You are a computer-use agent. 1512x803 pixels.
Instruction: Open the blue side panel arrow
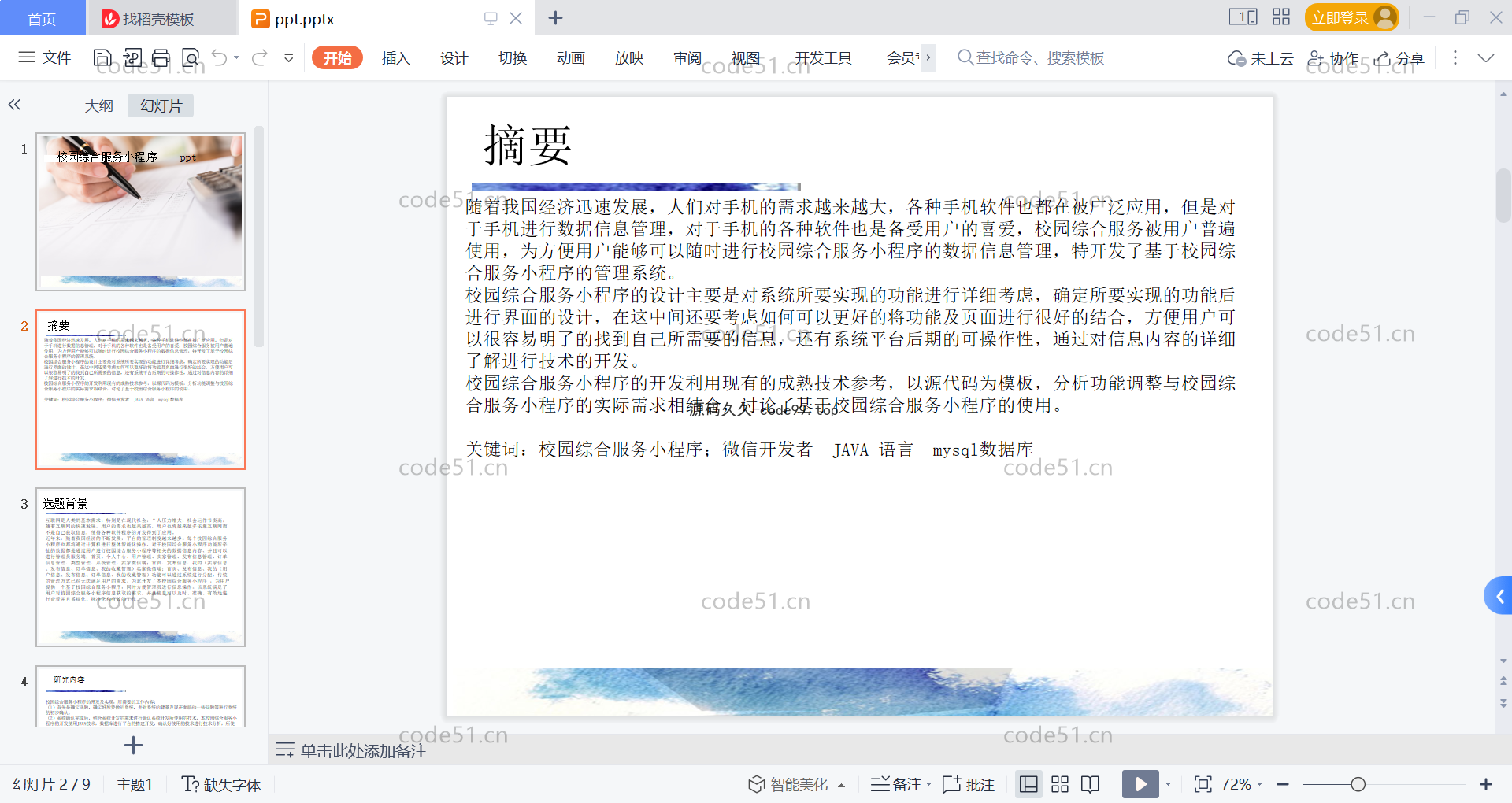tap(1499, 596)
